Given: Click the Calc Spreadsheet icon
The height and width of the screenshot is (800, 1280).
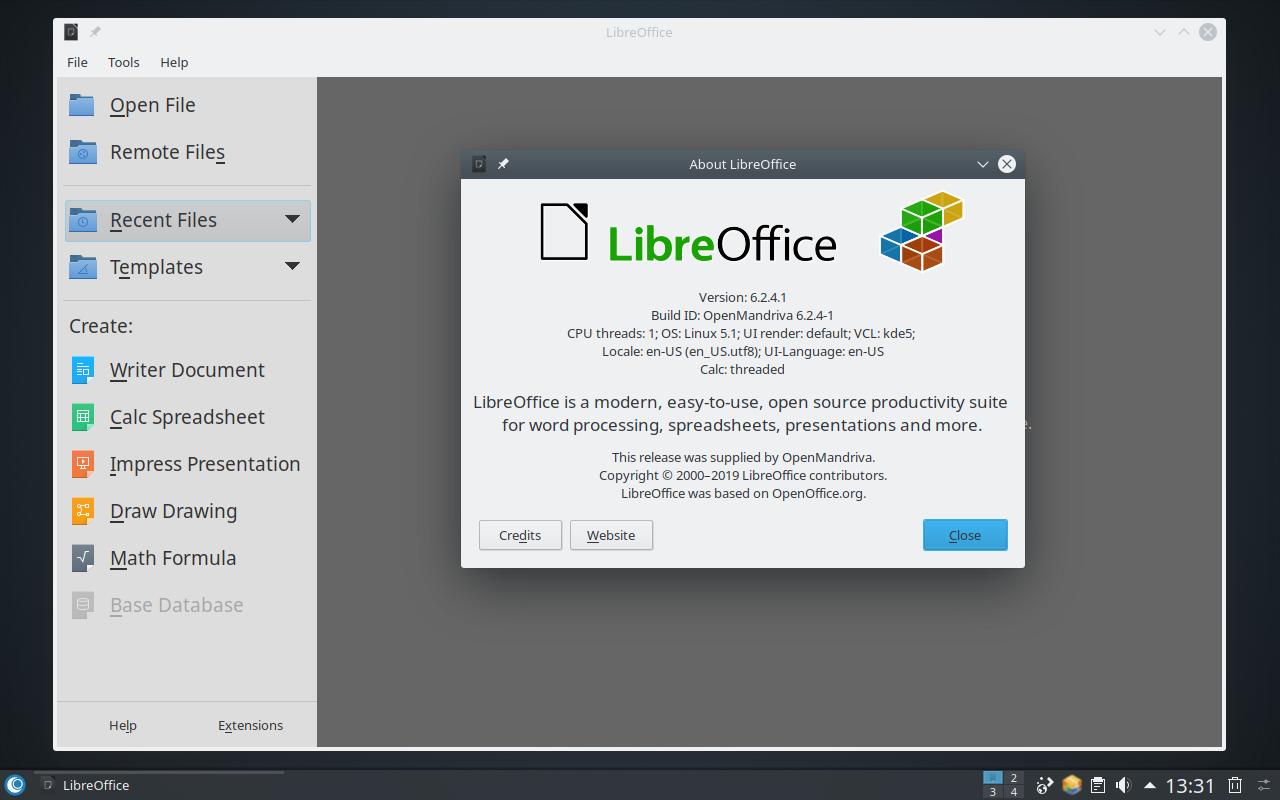Looking at the screenshot, I should [82, 417].
